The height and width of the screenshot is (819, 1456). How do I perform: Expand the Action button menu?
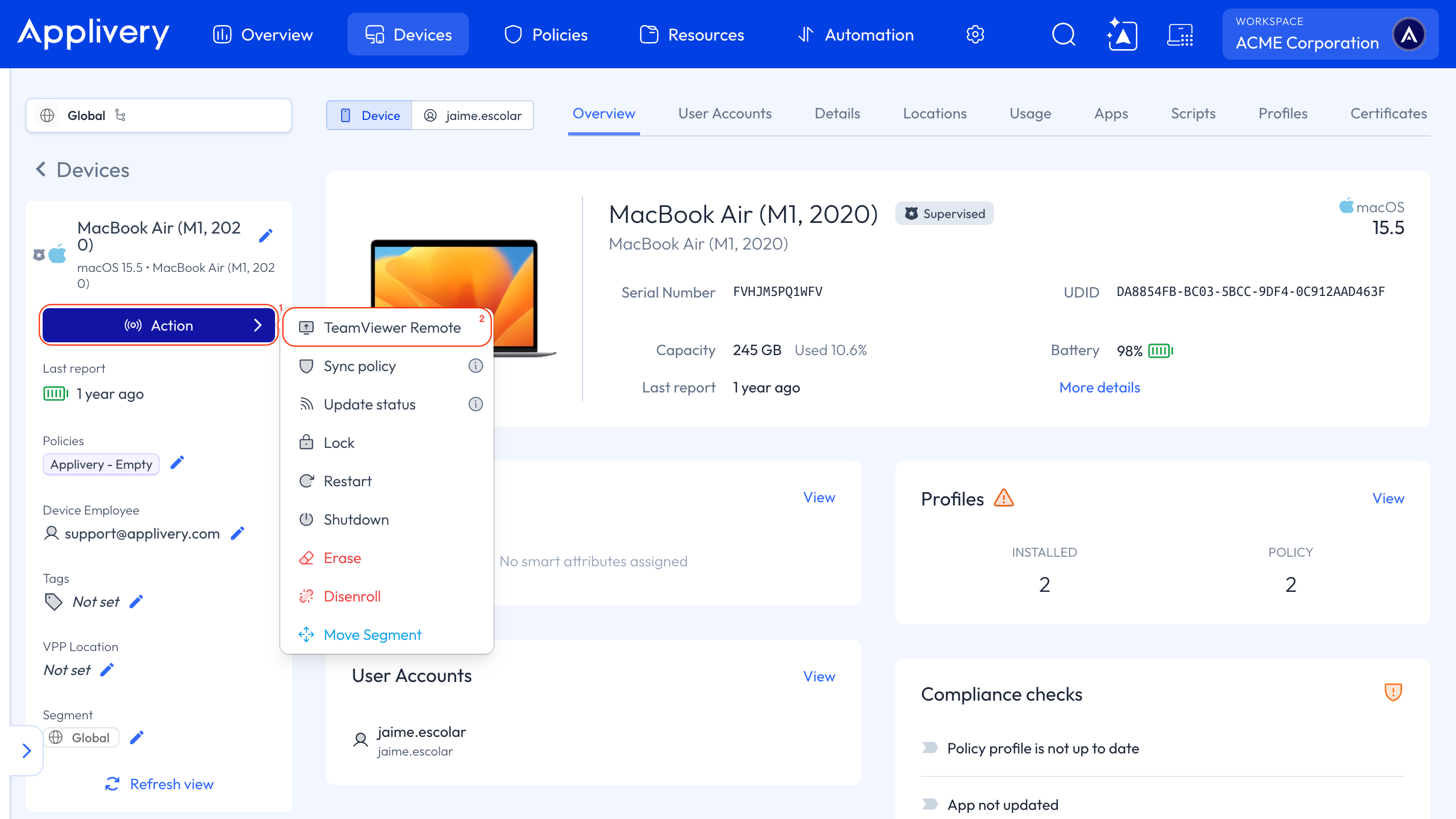(x=159, y=325)
